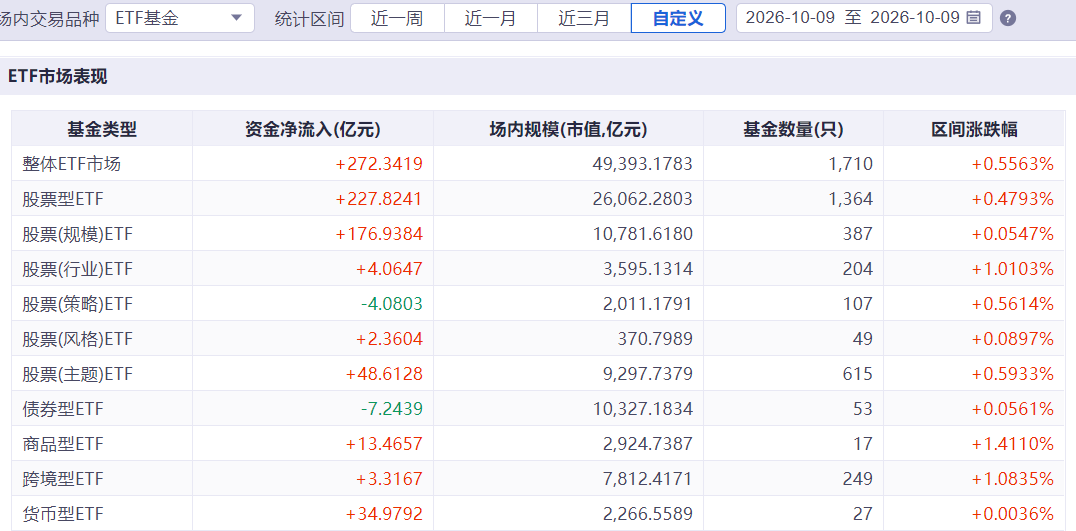Click the 基金数量(只) column header

[x=793, y=129]
